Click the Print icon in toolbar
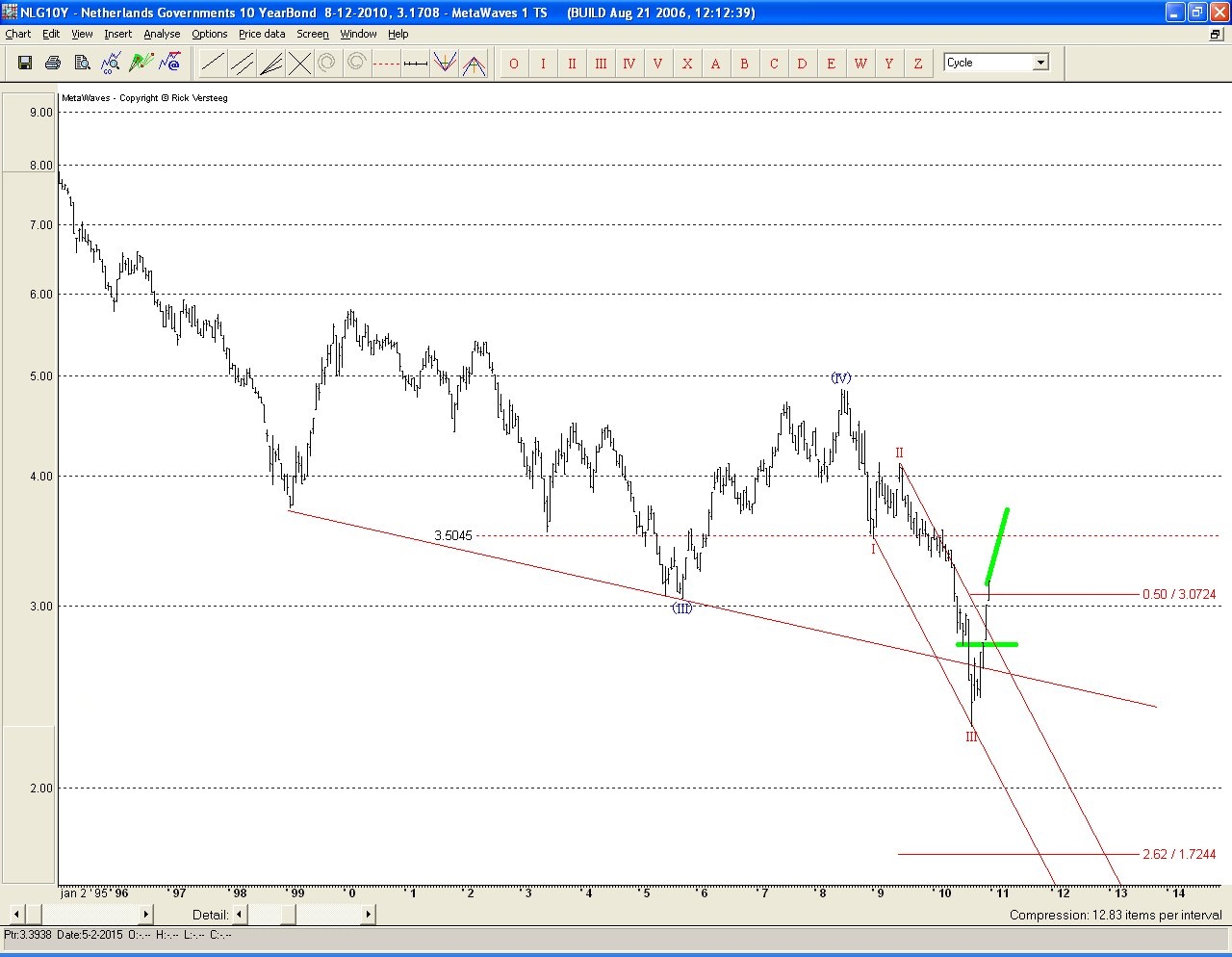Viewport: 1232px width, 957px height. tap(53, 64)
